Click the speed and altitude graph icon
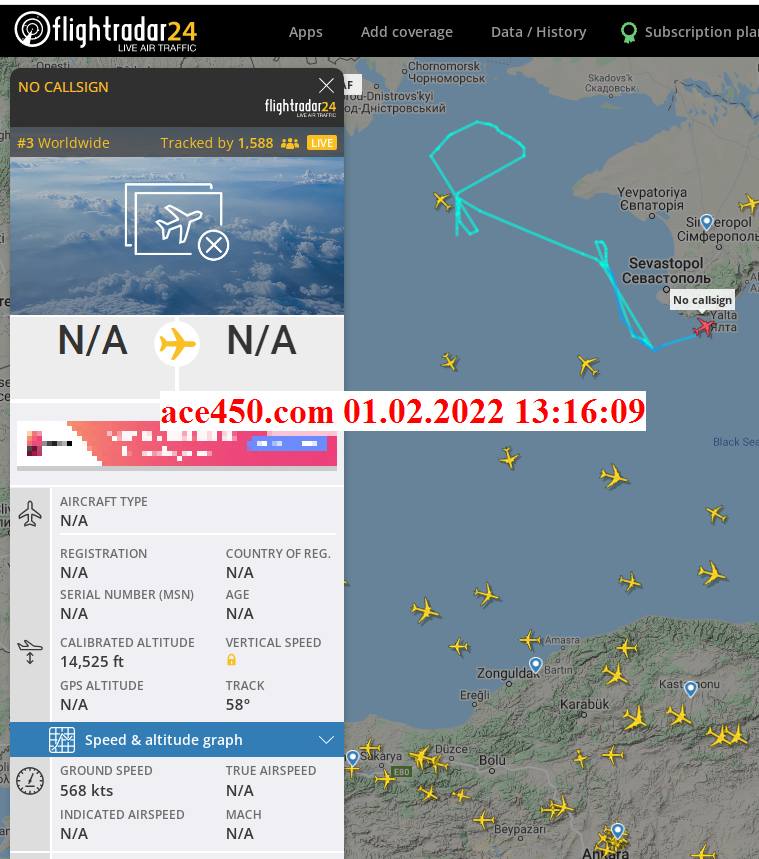Viewport: 759px width, 859px height. coord(62,740)
